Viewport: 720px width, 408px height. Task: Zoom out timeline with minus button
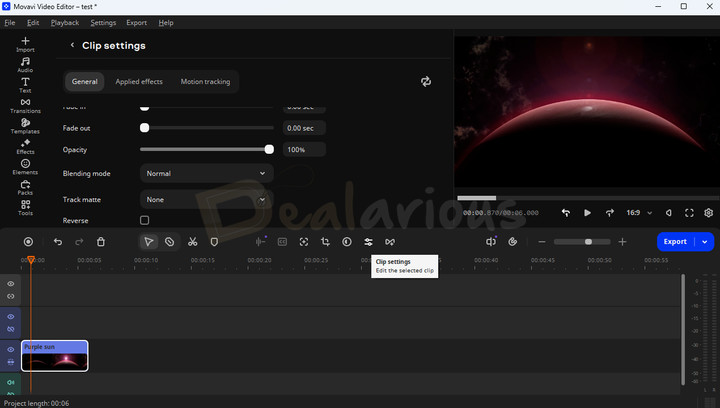(x=542, y=242)
